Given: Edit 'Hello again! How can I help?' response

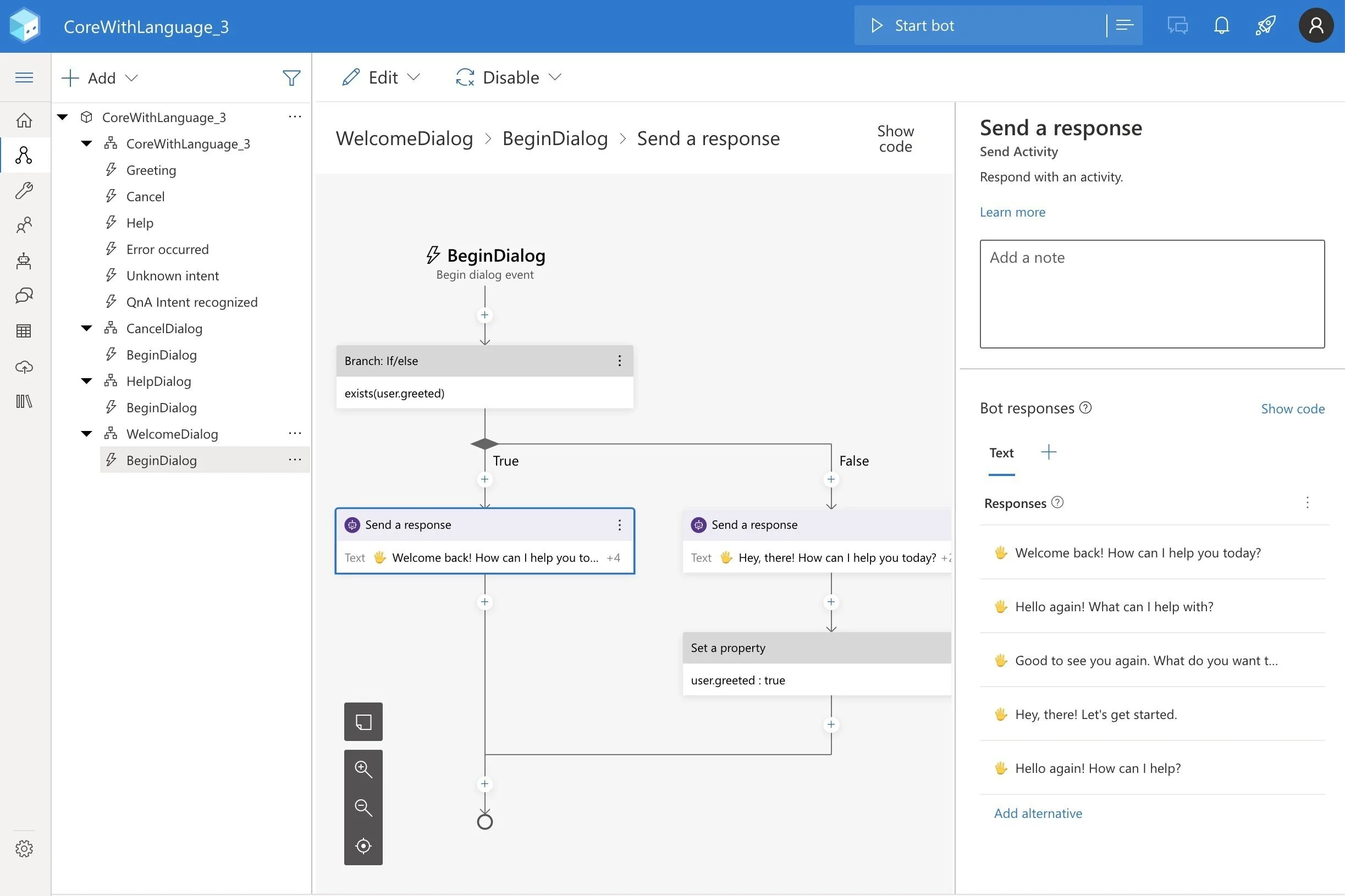Looking at the screenshot, I should point(1152,768).
